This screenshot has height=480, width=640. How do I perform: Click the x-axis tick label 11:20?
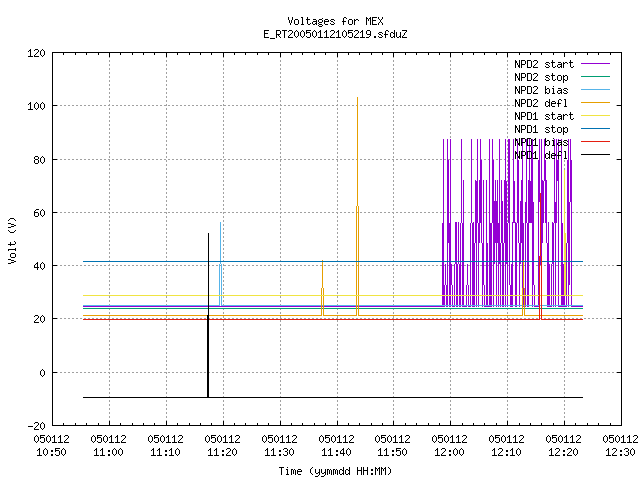[x=222, y=452]
